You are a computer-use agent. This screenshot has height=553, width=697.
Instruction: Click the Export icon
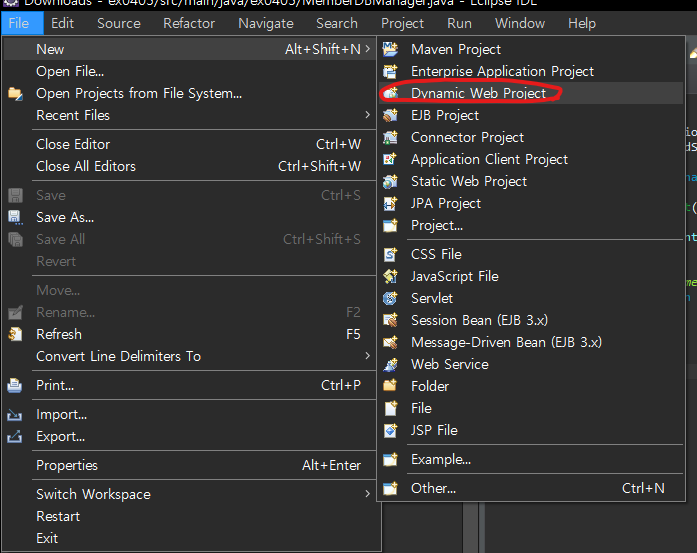coord(15,437)
